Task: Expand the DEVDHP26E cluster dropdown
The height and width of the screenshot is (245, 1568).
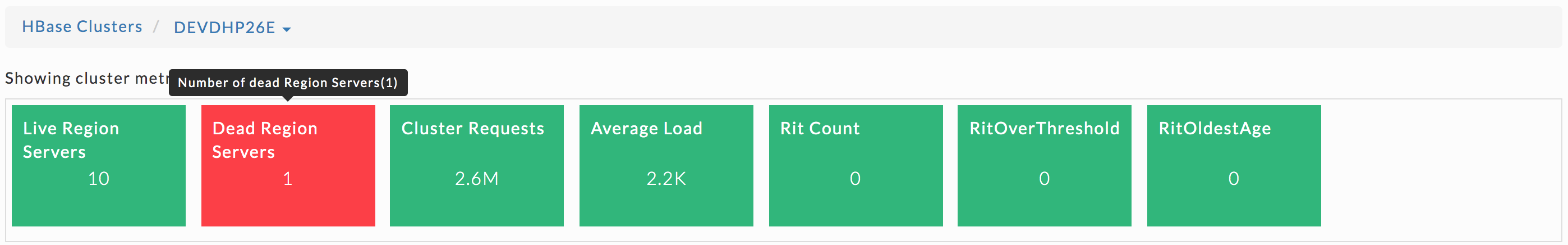Action: click(x=232, y=28)
